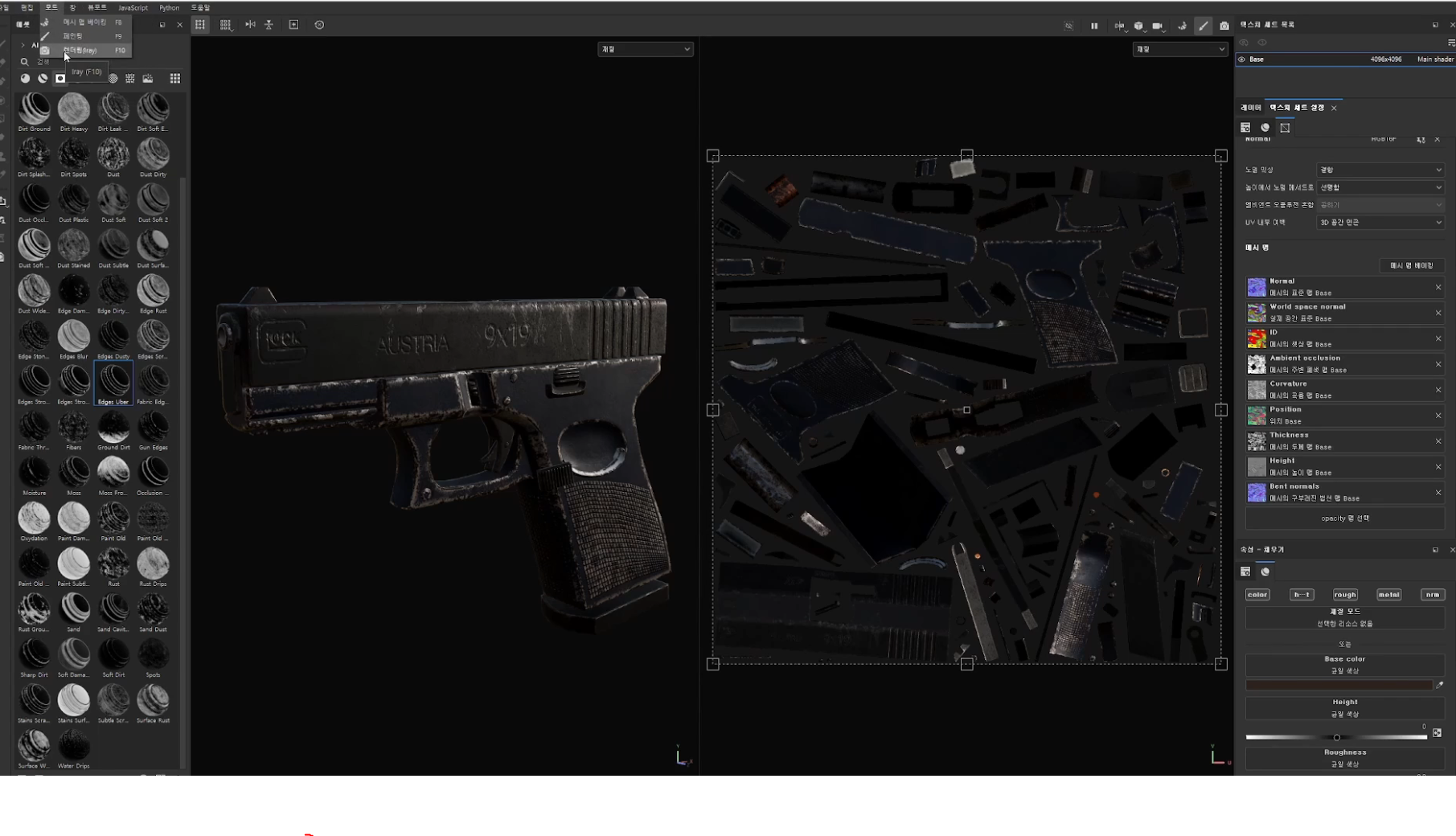Open the 3D viewport material dropdown
This screenshot has width=1456, height=836.
645,49
